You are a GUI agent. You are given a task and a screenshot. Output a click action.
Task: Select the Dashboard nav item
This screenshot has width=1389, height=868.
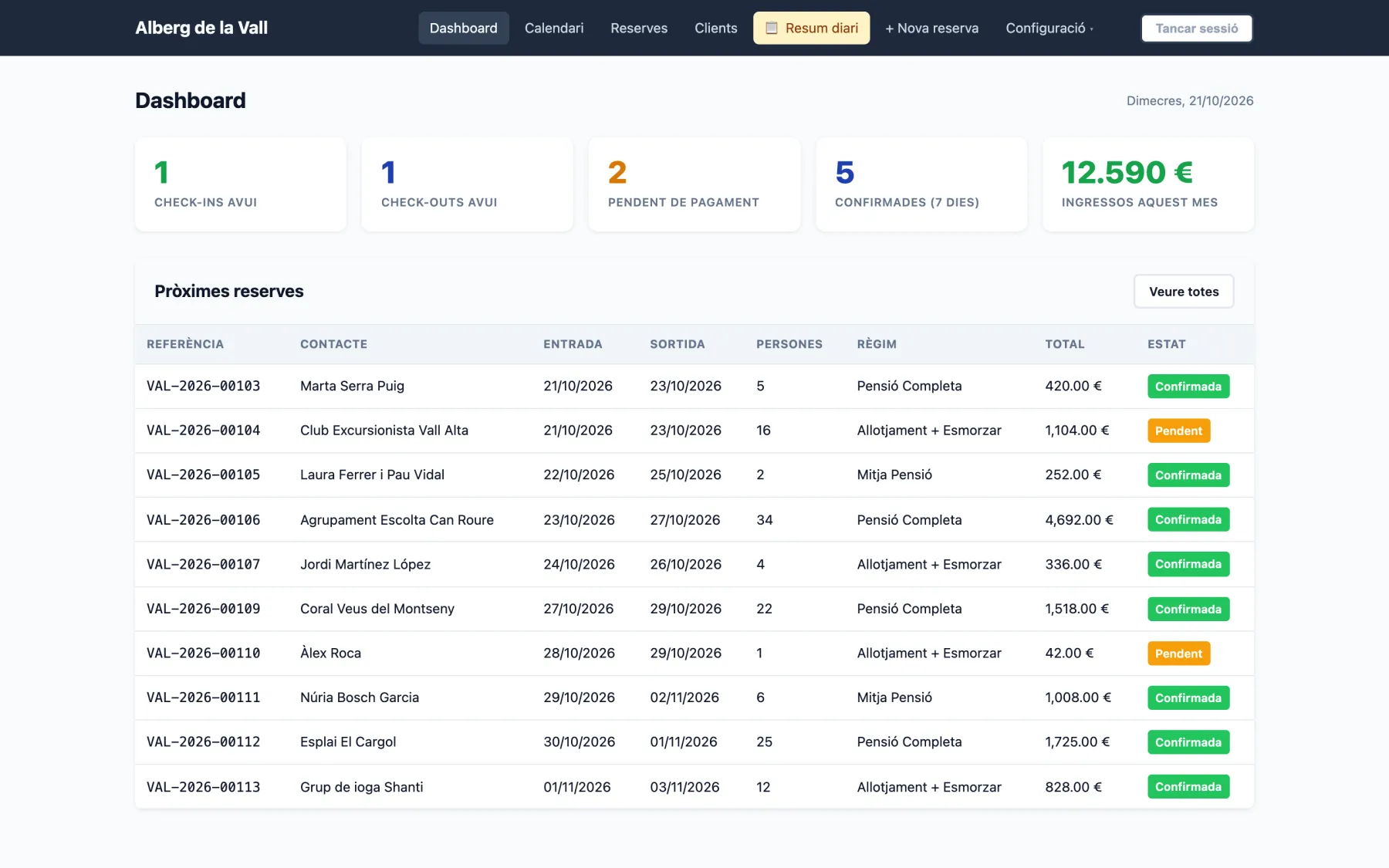click(464, 29)
